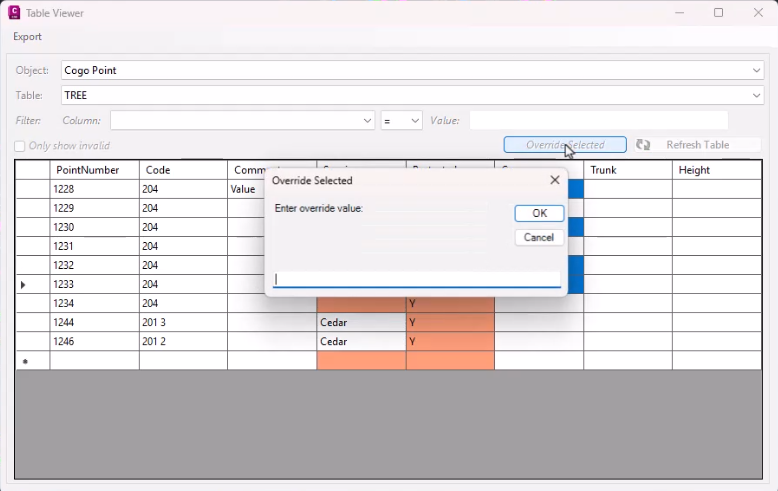The image size is (778, 491).
Task: Maximize the Table Viewer window
Action: [718, 13]
